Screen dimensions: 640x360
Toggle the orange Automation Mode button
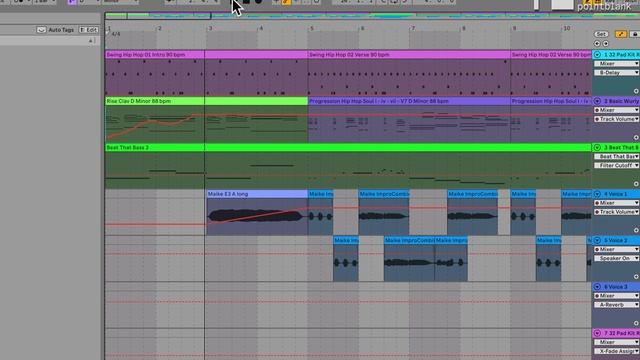pos(620,34)
